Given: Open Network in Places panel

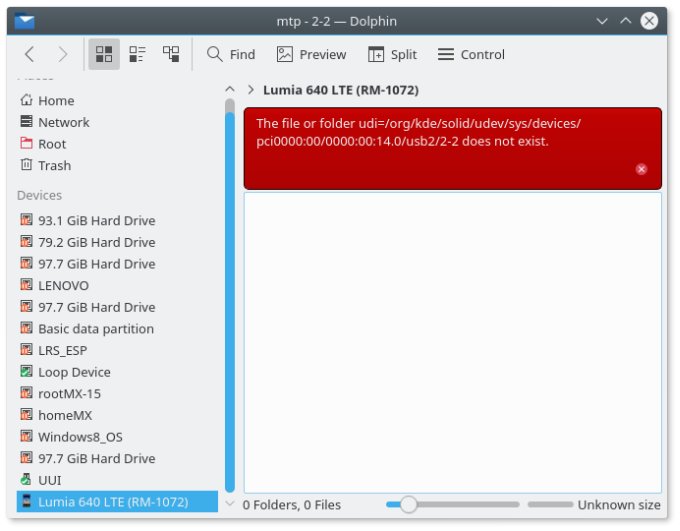Looking at the screenshot, I should (x=117, y=122).
